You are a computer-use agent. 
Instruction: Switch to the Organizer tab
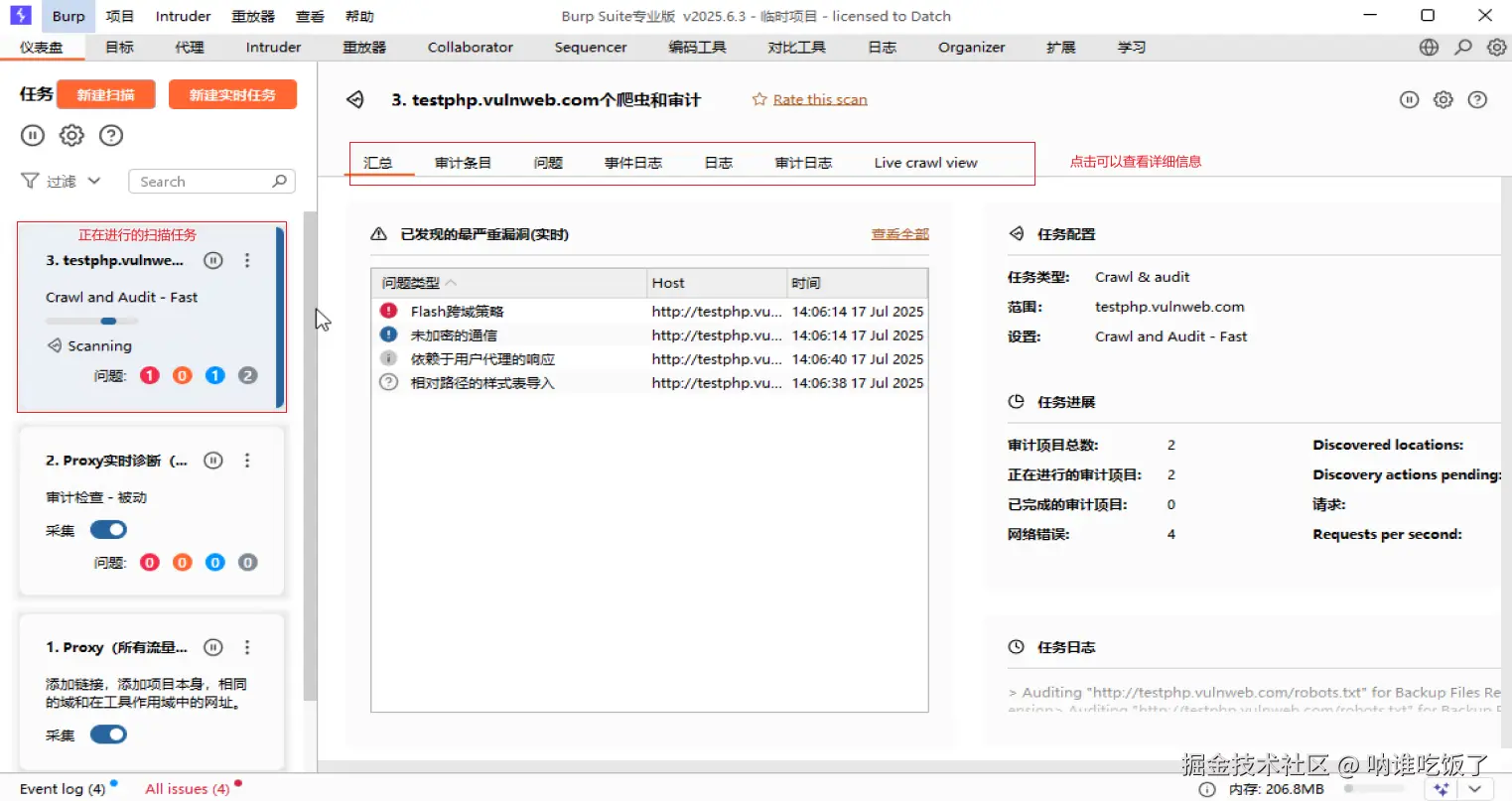[972, 47]
